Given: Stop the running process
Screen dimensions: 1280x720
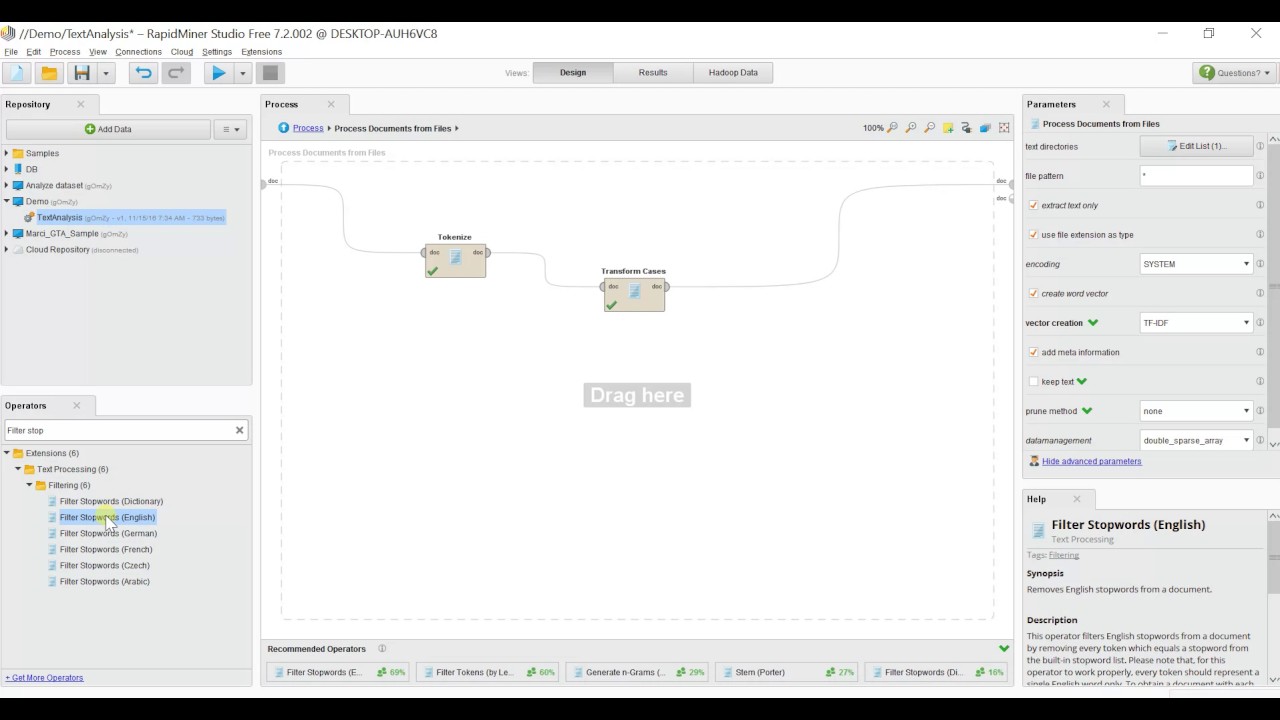Looking at the screenshot, I should coord(270,73).
